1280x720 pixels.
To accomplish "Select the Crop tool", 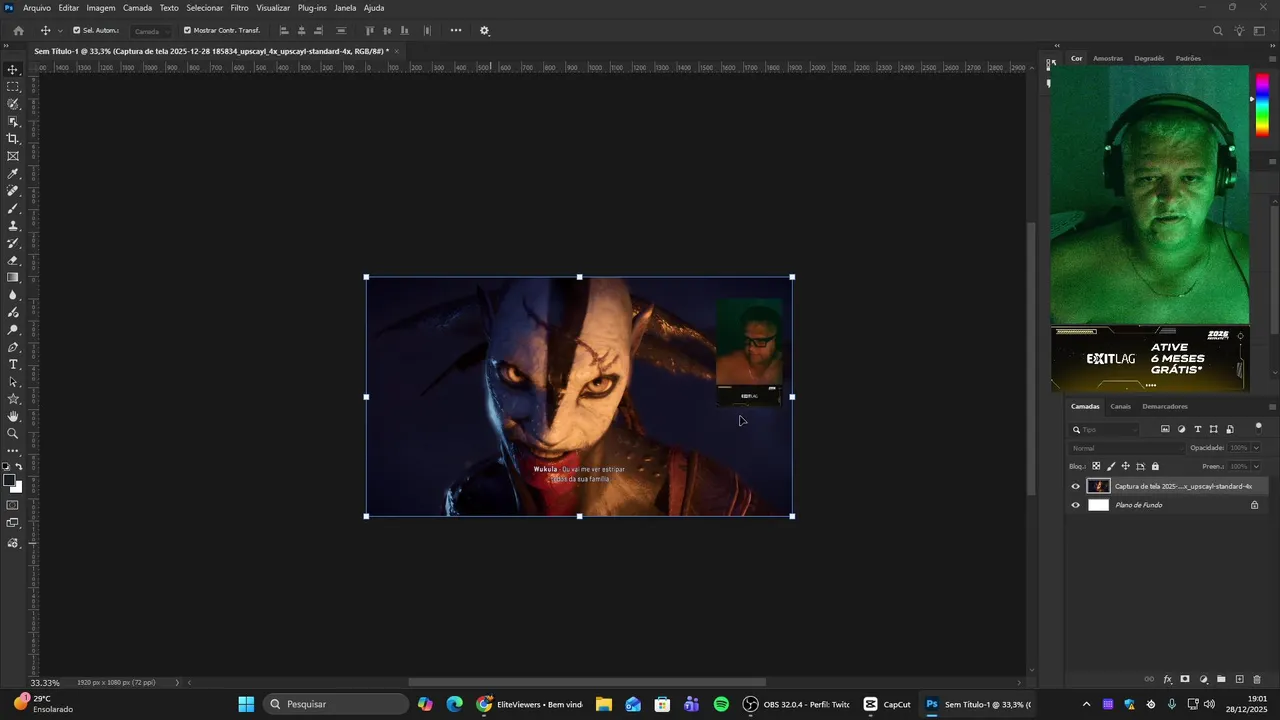I will click(x=13, y=139).
